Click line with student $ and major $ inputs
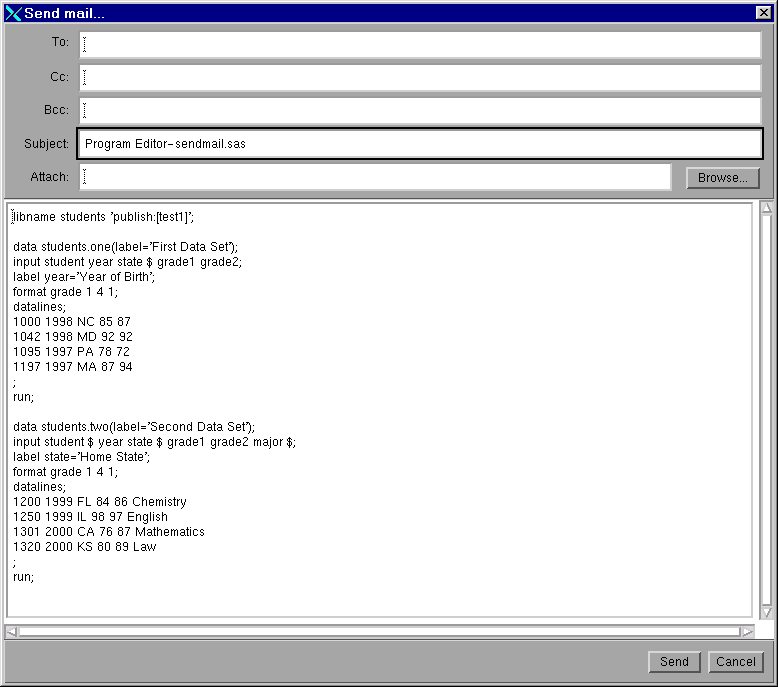The height and width of the screenshot is (687, 778). pos(154,442)
